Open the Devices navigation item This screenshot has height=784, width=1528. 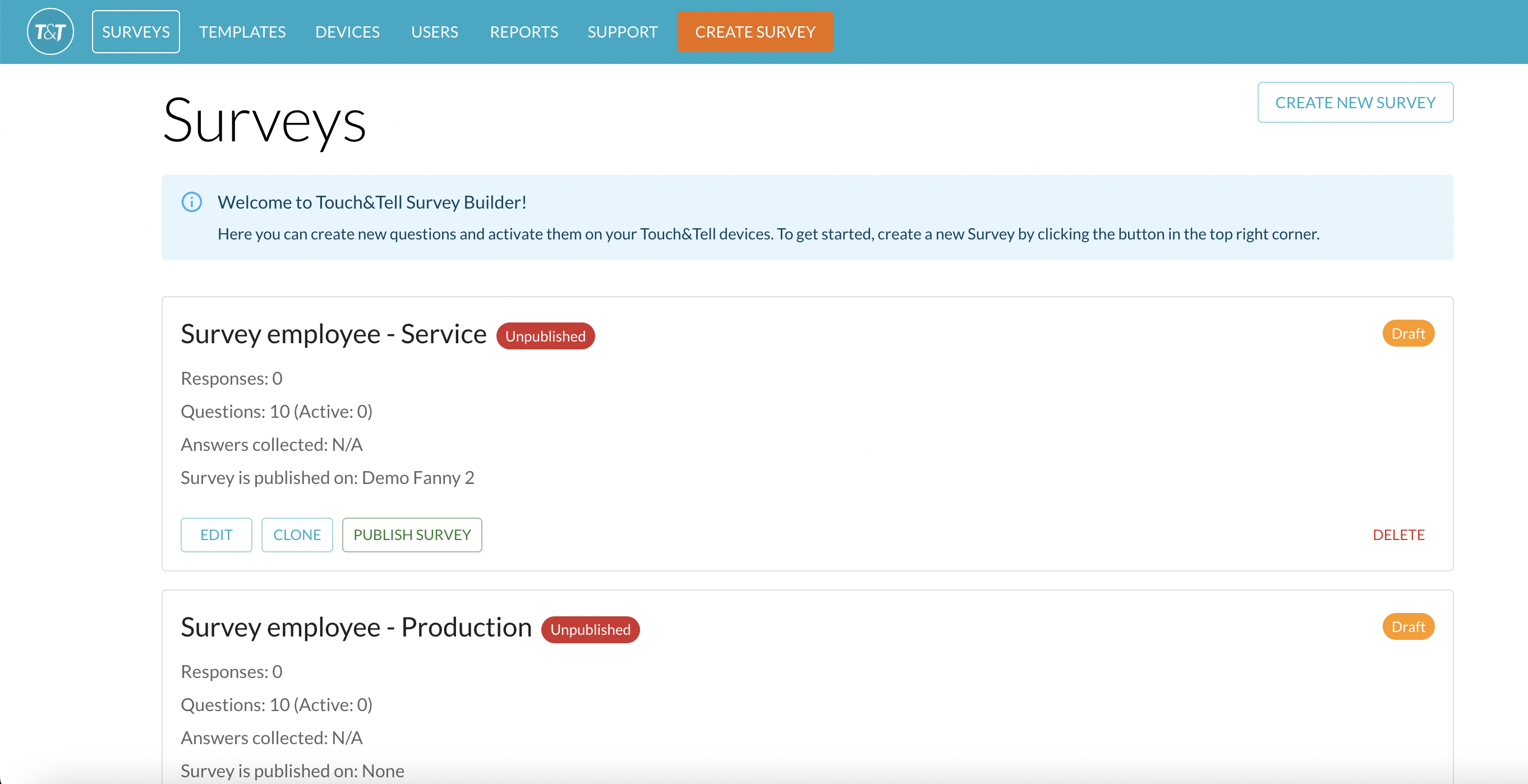click(x=347, y=31)
